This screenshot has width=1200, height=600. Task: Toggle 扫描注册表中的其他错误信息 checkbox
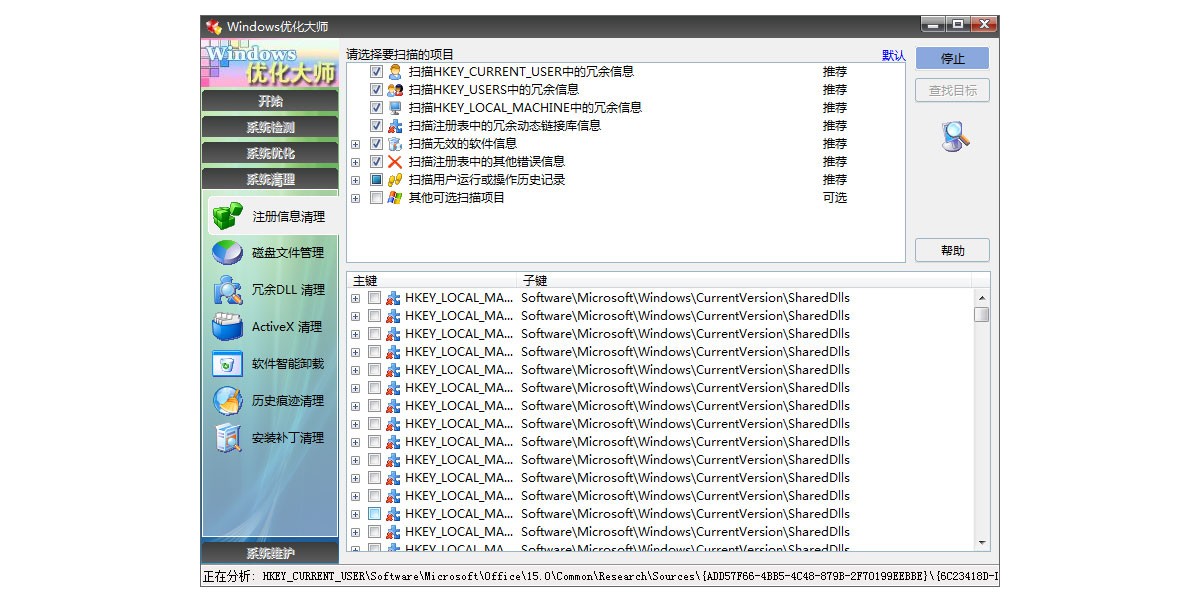[x=376, y=162]
